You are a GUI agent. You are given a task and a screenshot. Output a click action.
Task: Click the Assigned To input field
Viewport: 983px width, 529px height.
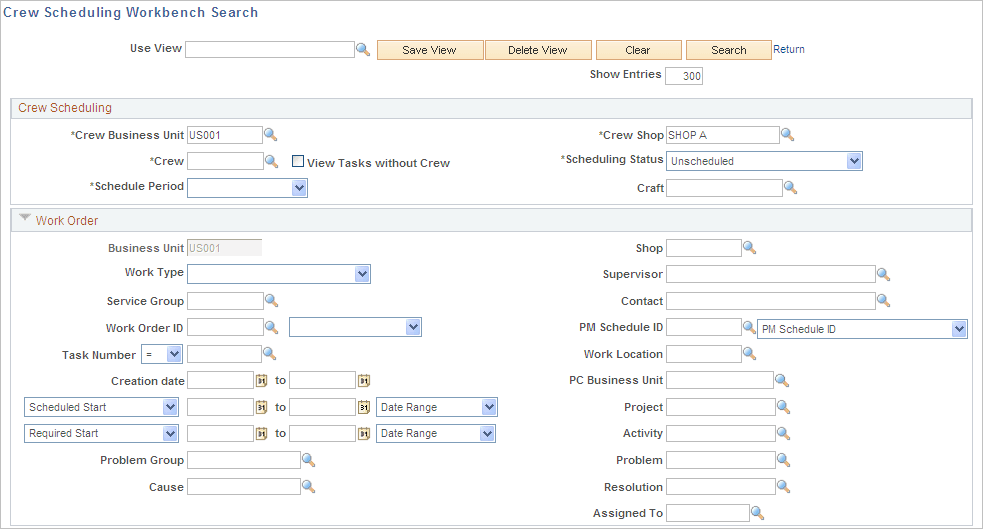point(708,513)
